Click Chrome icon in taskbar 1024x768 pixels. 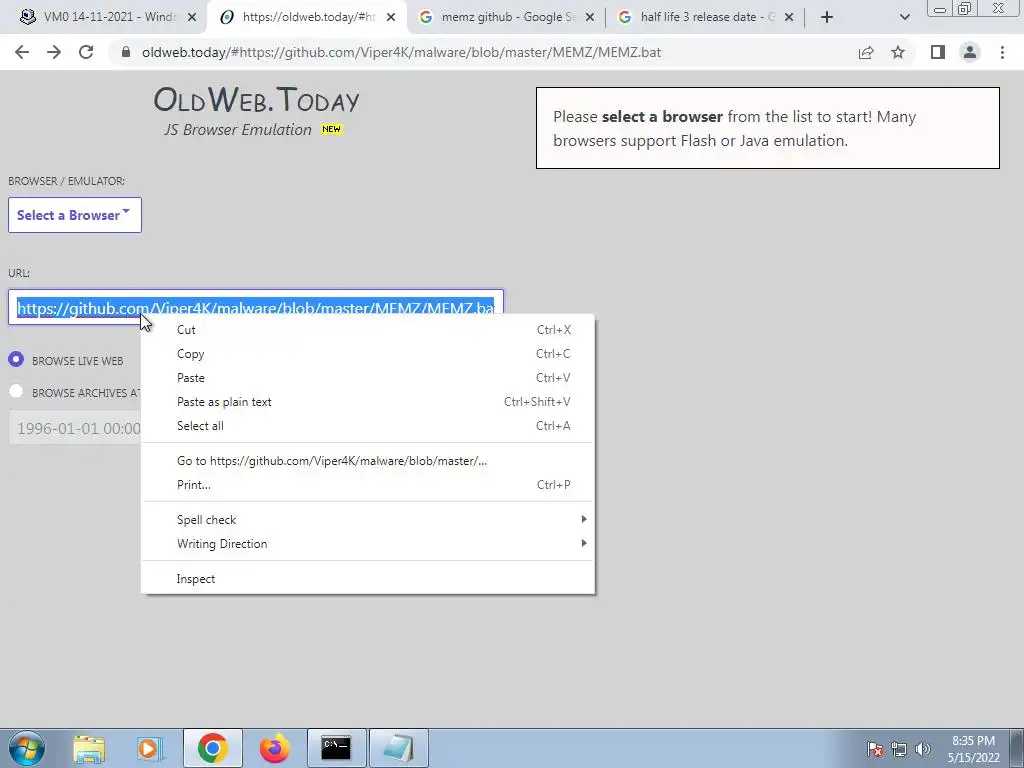click(212, 748)
